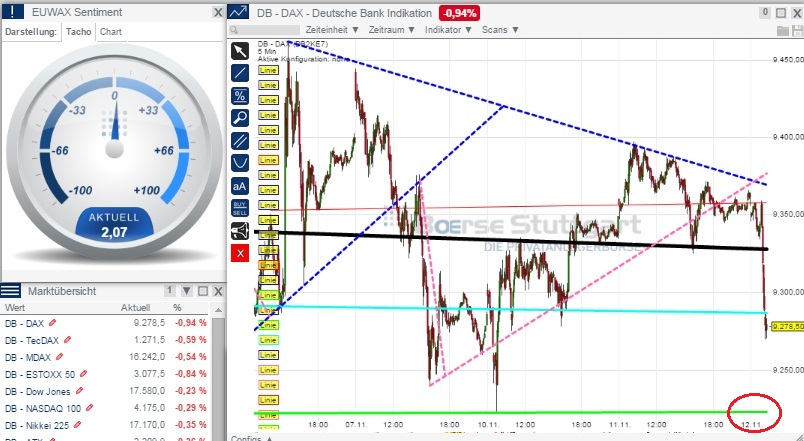Click the red X delete drawings tool
The height and width of the screenshot is (441, 804).
pyautogui.click(x=240, y=253)
